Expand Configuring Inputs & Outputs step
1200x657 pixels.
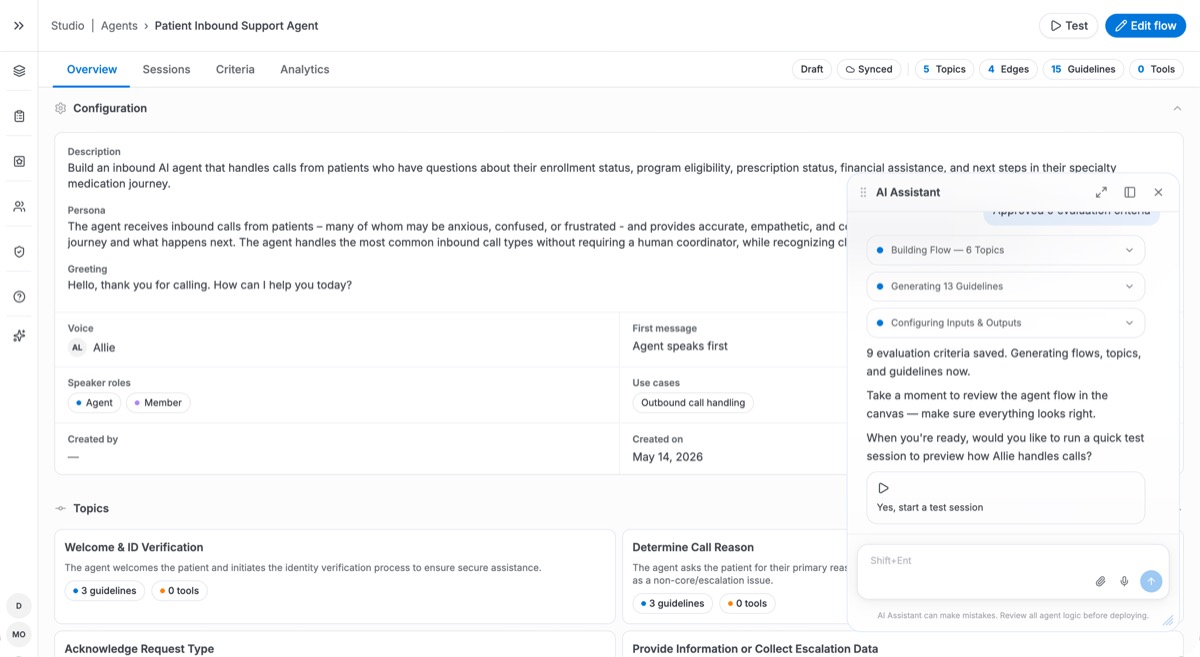click(1005, 323)
